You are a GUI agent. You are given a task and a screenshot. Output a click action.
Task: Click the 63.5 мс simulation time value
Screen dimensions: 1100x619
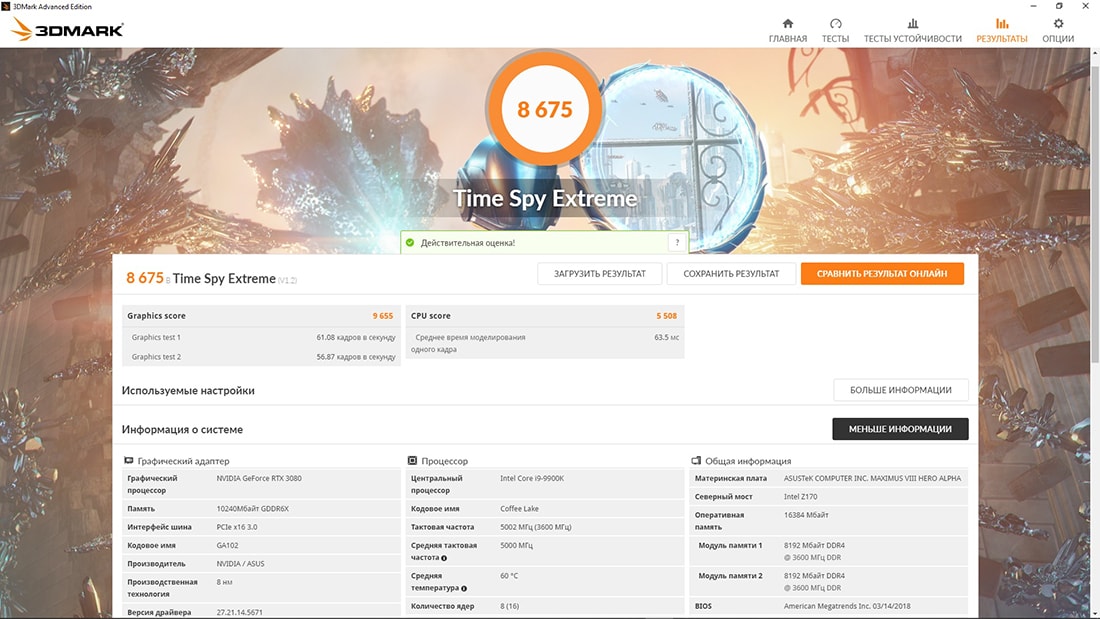[666, 338]
